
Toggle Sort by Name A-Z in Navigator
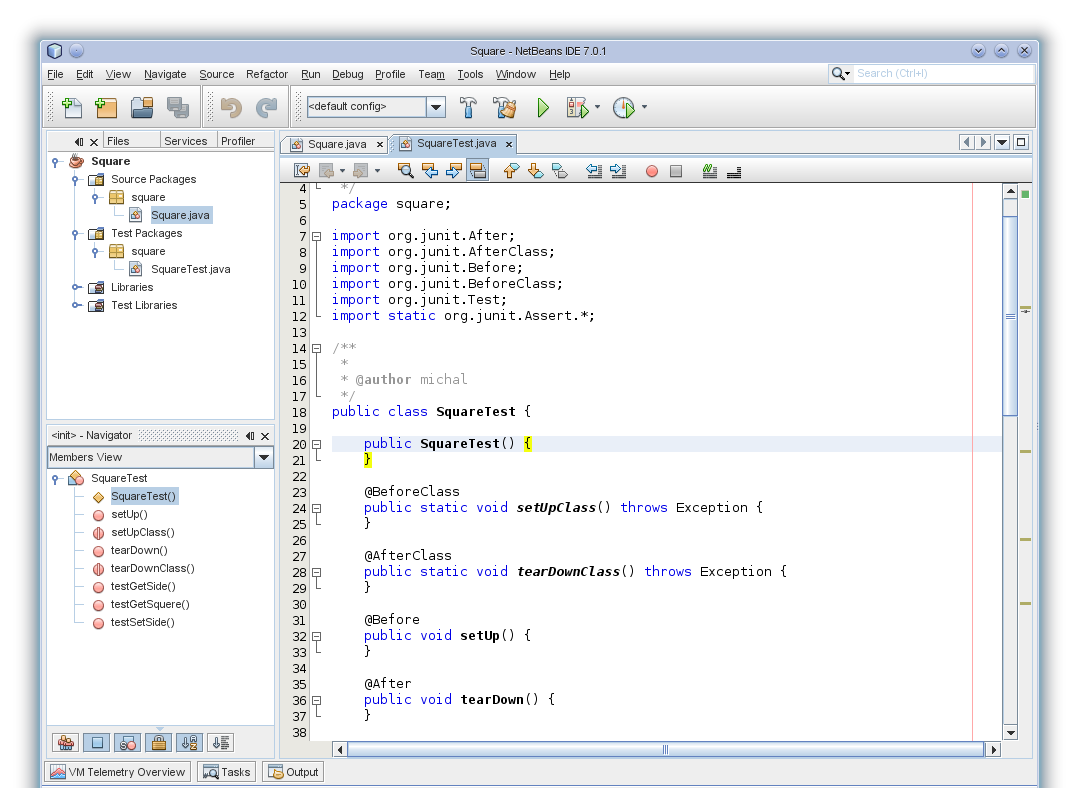190,743
